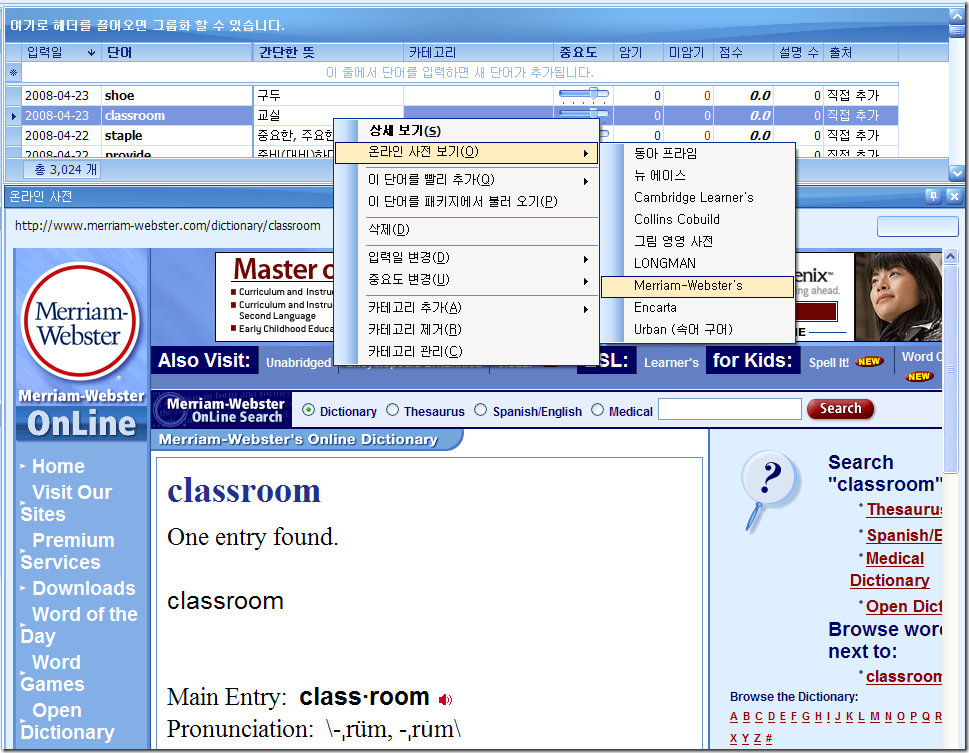969x753 pixels.
Task: Select the Spanish/English radio button
Action: [481, 410]
